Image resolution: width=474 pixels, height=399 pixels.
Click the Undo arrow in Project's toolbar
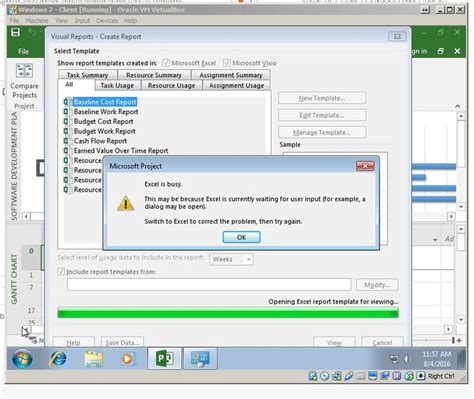[x=32, y=32]
